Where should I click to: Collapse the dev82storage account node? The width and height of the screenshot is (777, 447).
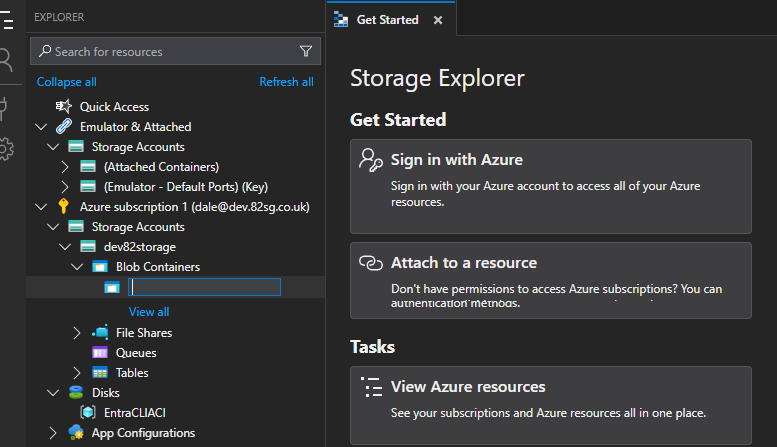click(65, 247)
